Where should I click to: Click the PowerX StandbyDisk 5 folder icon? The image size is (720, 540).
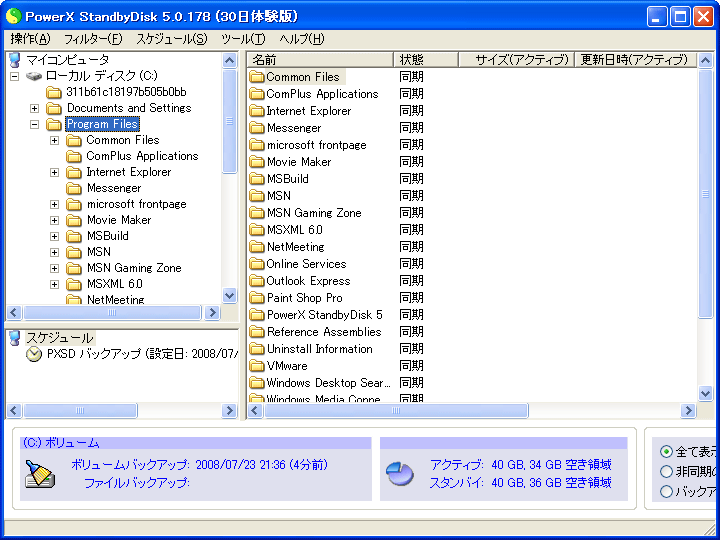point(257,315)
